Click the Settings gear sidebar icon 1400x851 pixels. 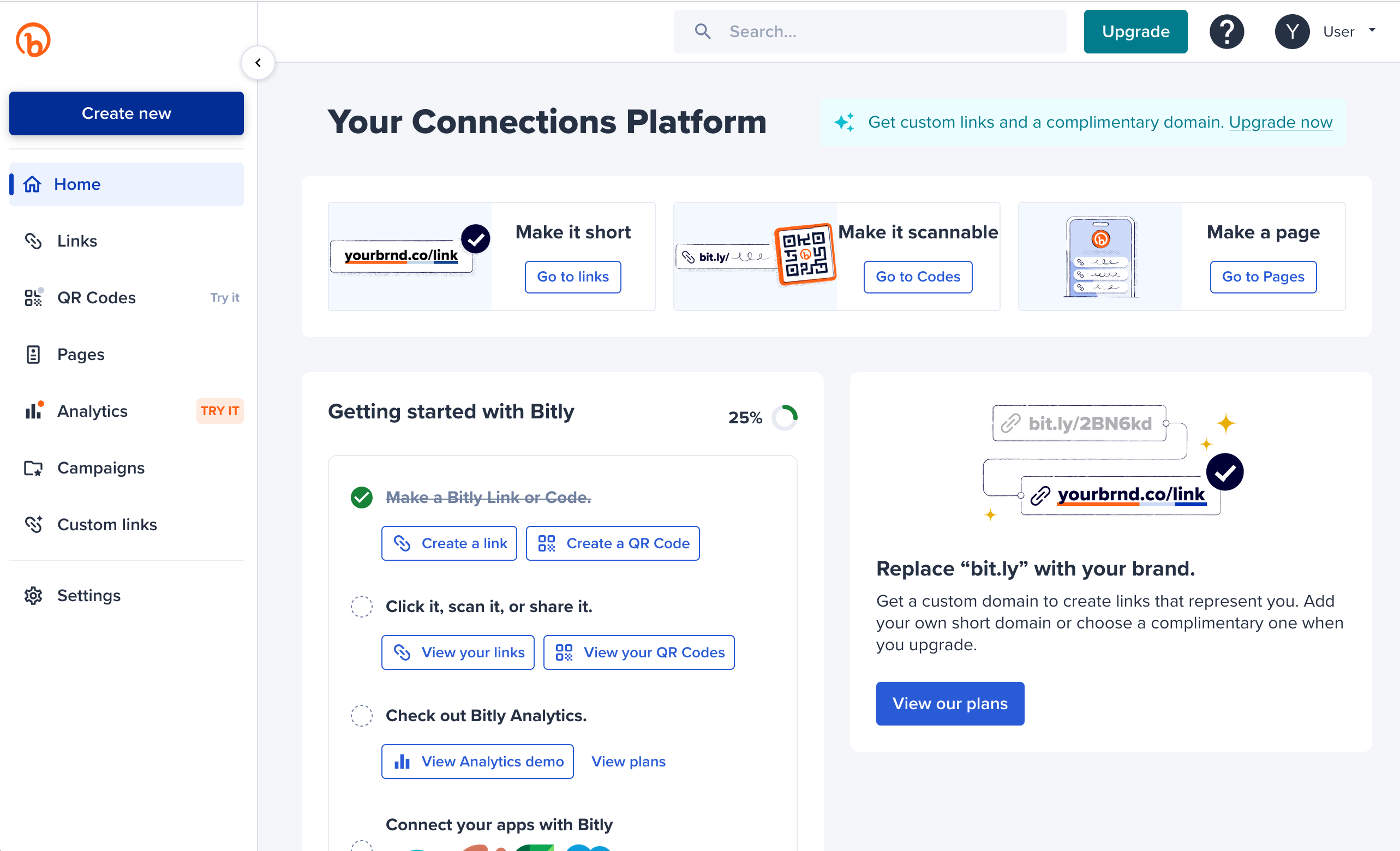[34, 596]
